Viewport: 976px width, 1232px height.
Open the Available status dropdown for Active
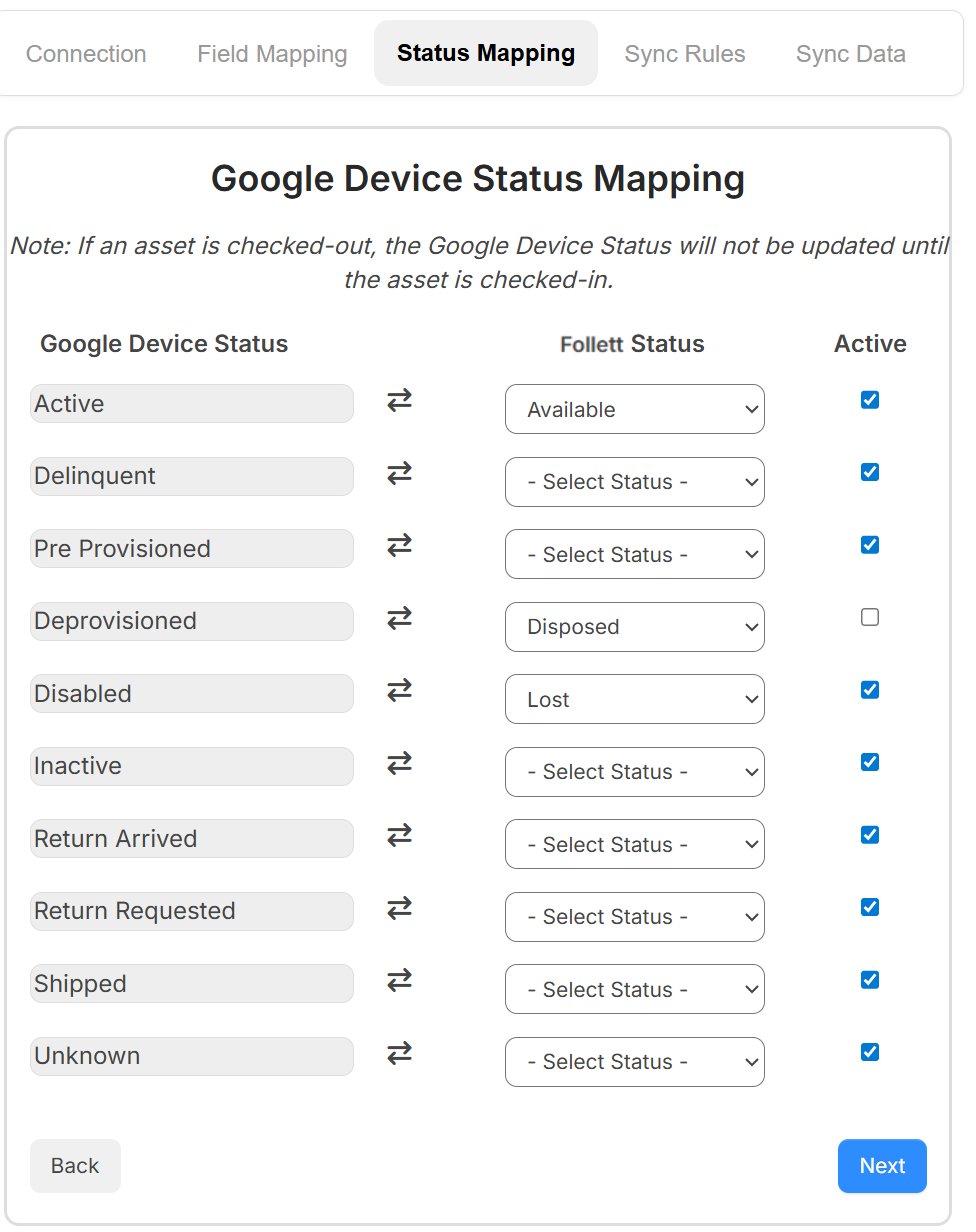[x=634, y=409]
